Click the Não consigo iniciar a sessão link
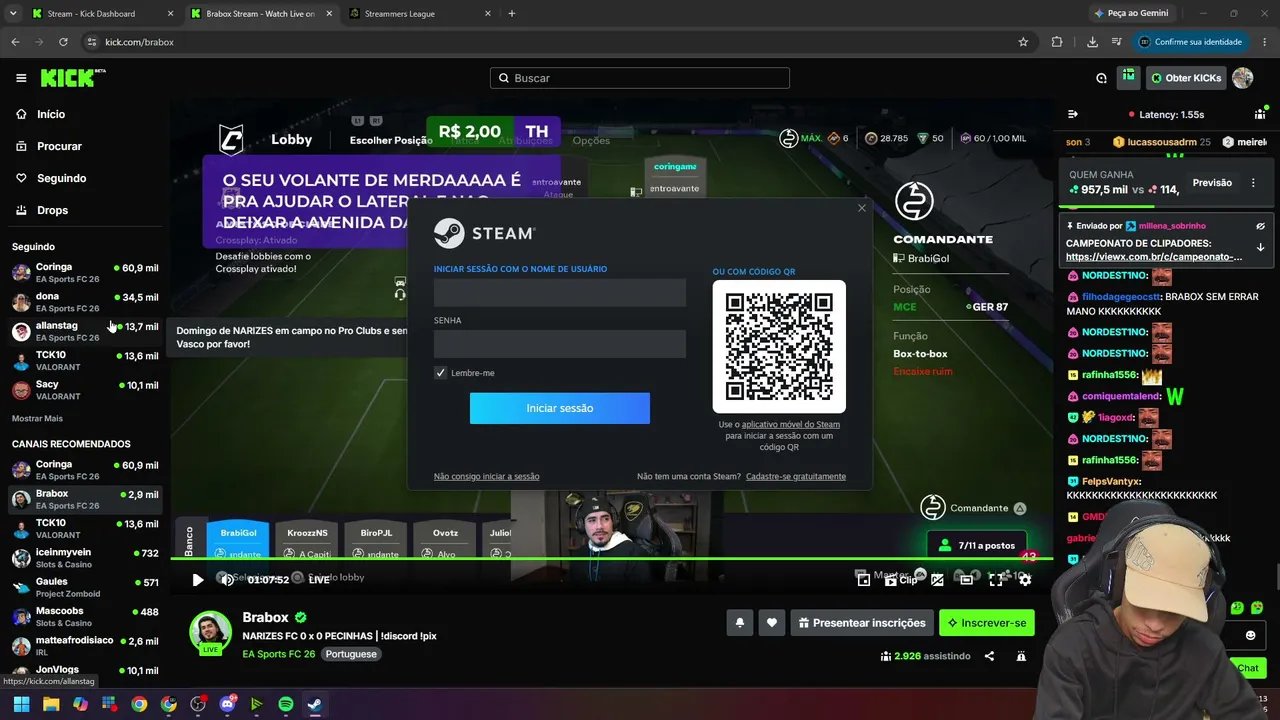 coord(486,476)
